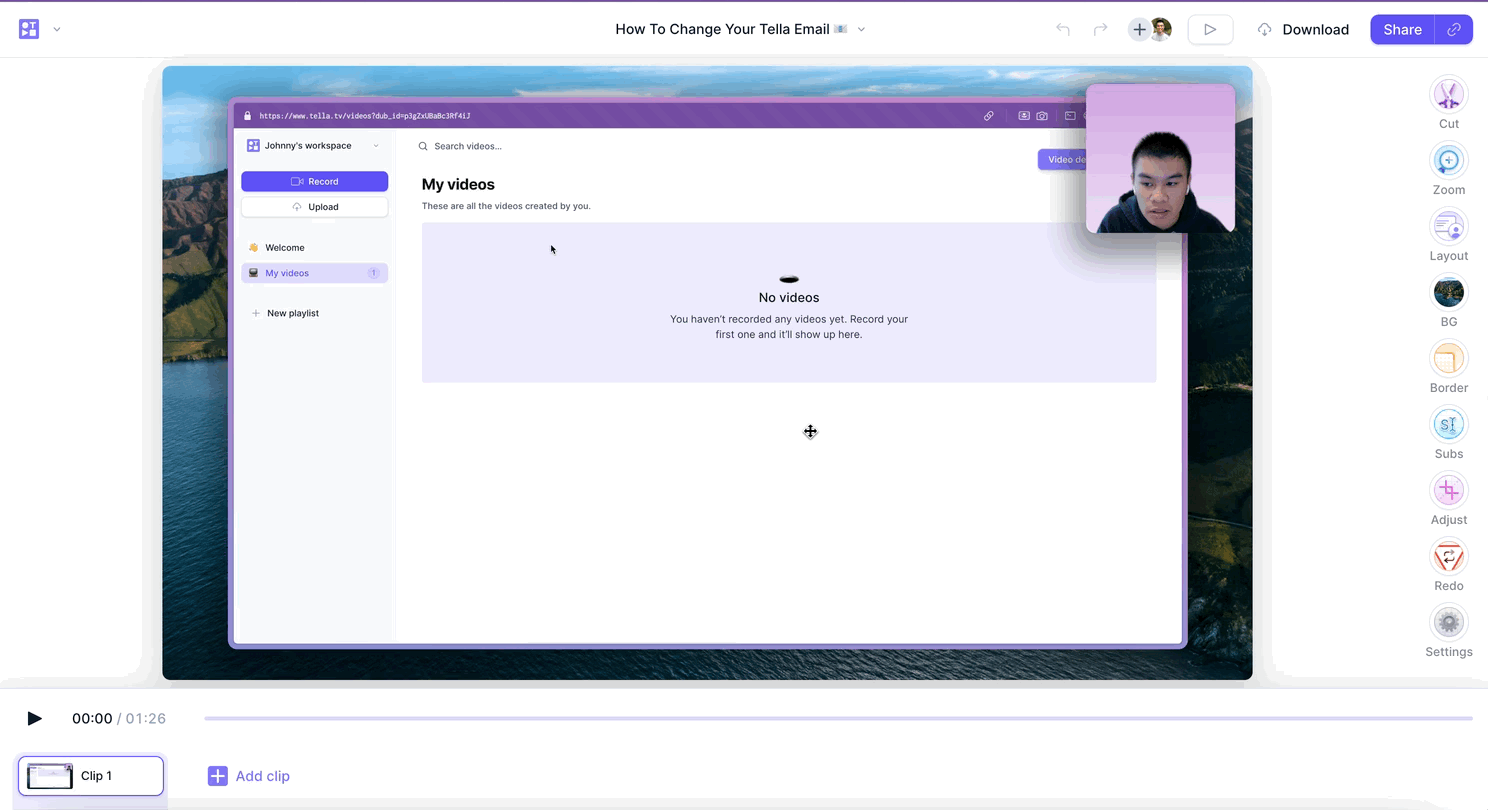Click the Add clip plus icon
The height and width of the screenshot is (810, 1488).
[217, 776]
